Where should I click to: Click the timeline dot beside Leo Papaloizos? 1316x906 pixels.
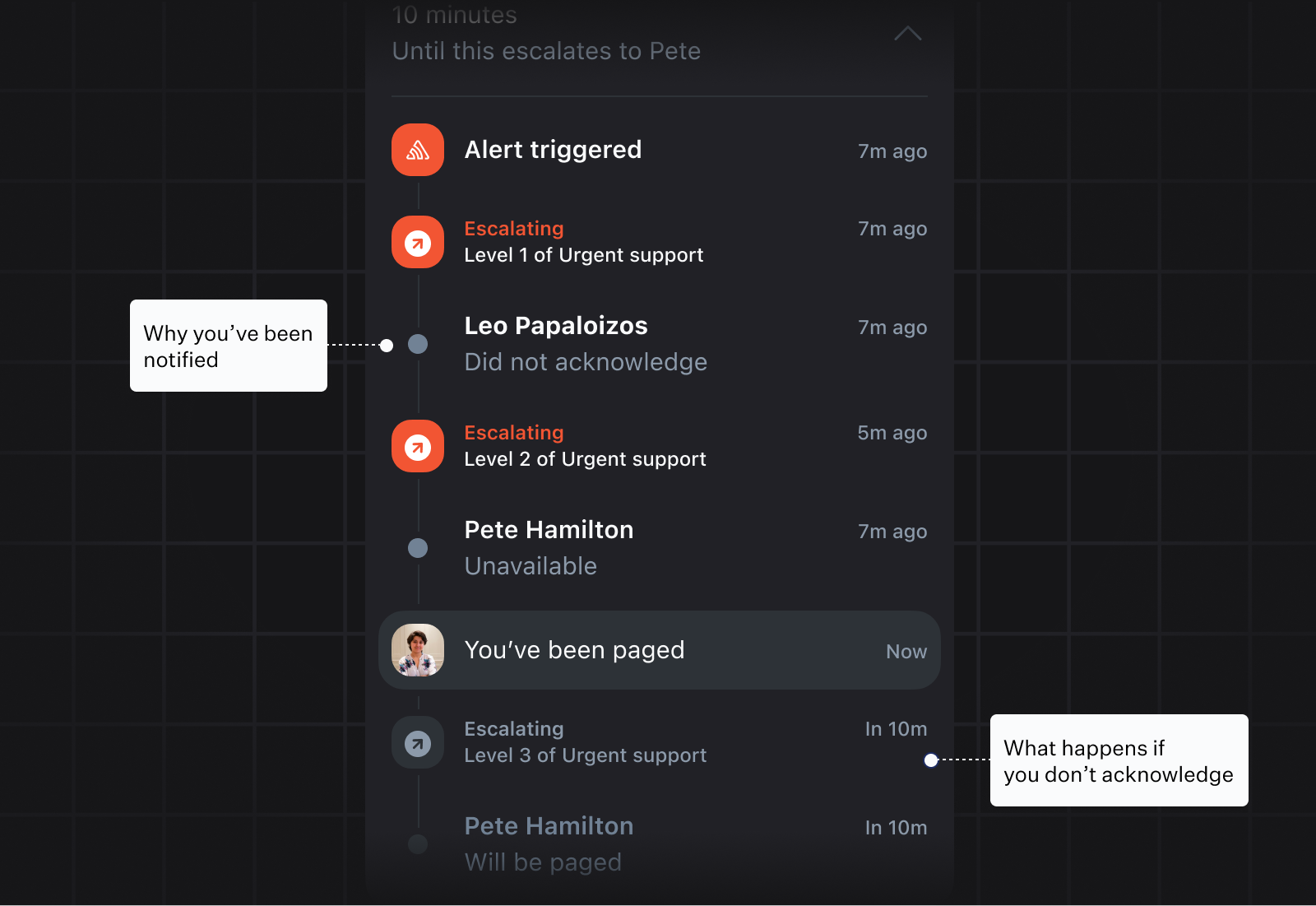(x=418, y=344)
